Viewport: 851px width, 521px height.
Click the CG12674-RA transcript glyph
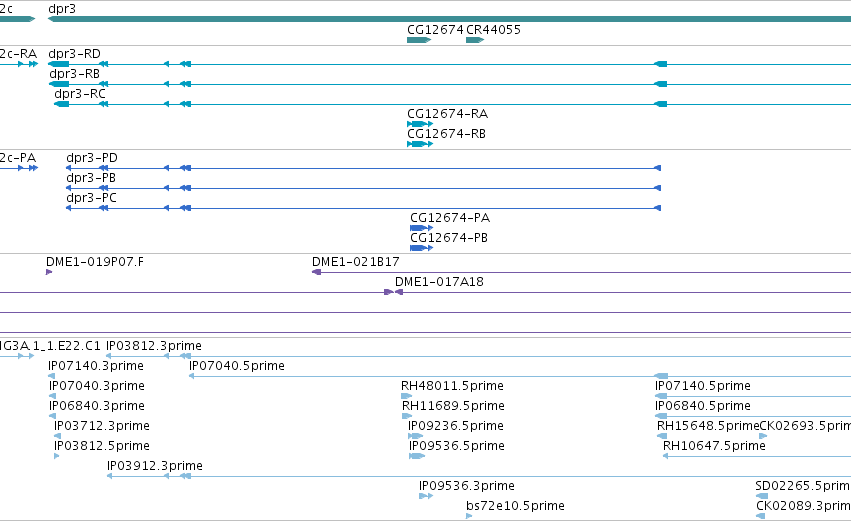coord(420,124)
